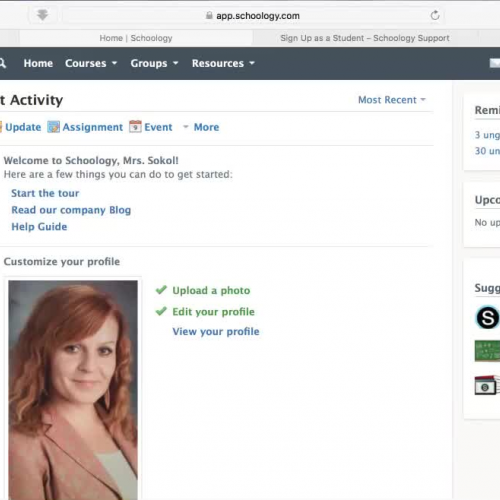Screen dimensions: 500x500
Task: Open the messages envelope icon in the navigation bar
Action: (495, 63)
